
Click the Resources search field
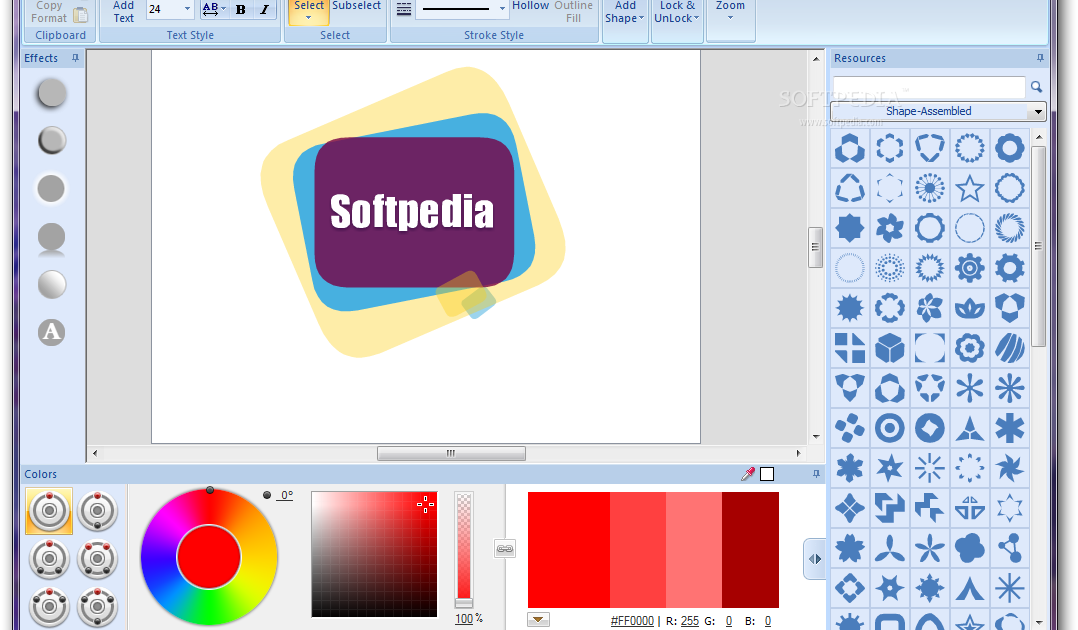coord(929,87)
